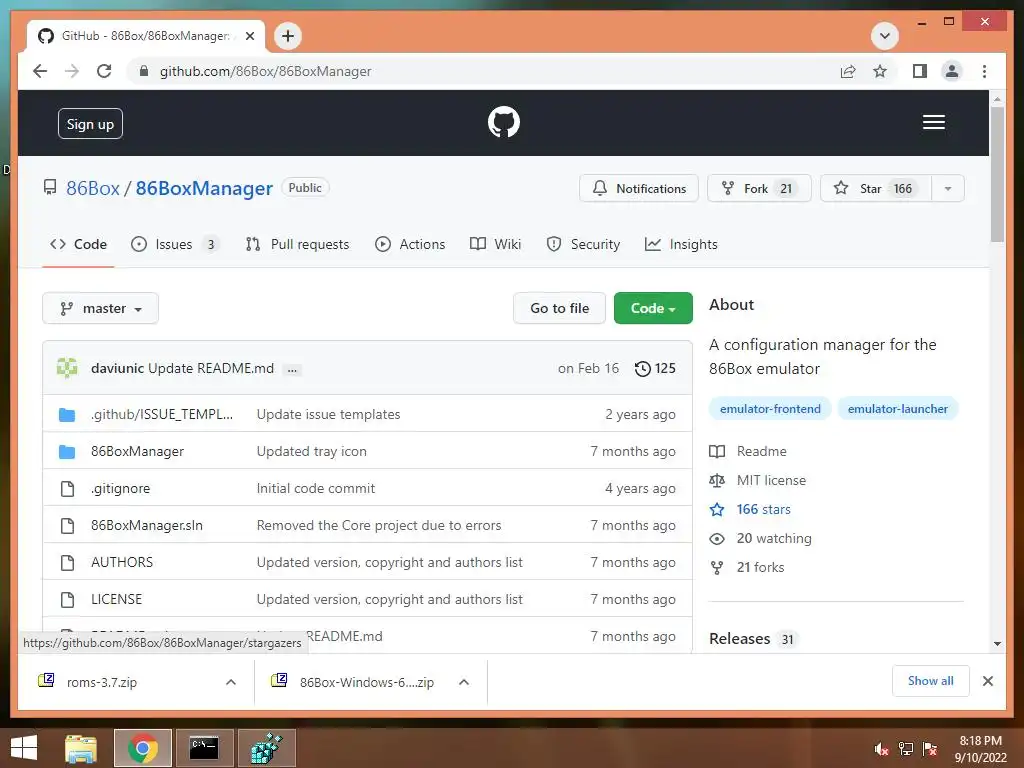Bookmark this page with the star icon
The height and width of the screenshot is (768, 1024).
[x=880, y=71]
